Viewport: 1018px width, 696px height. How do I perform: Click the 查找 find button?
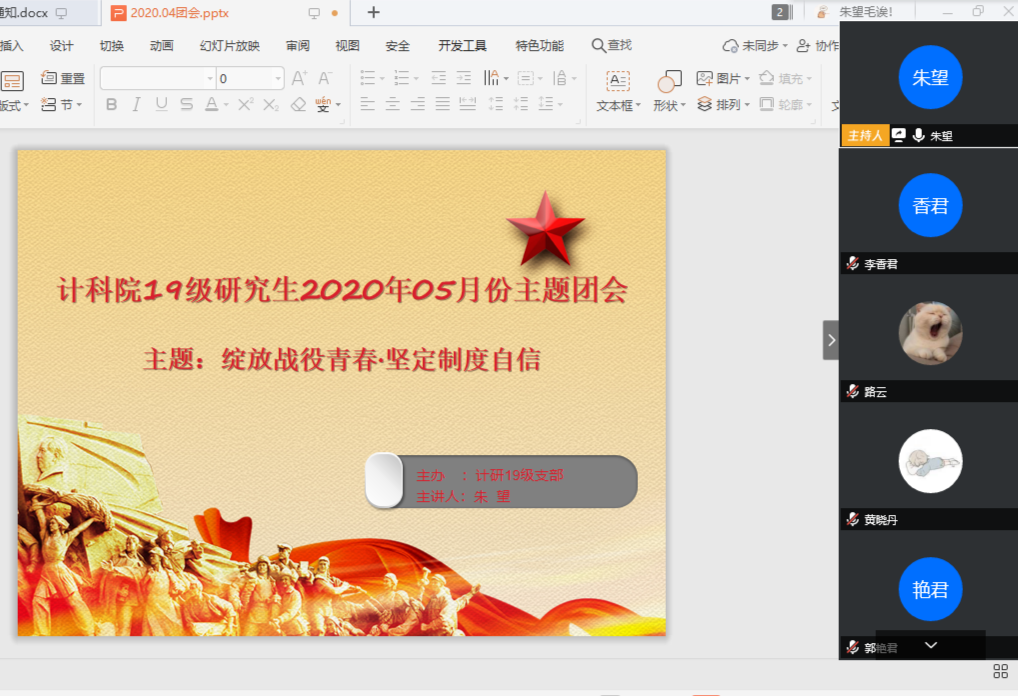[612, 46]
